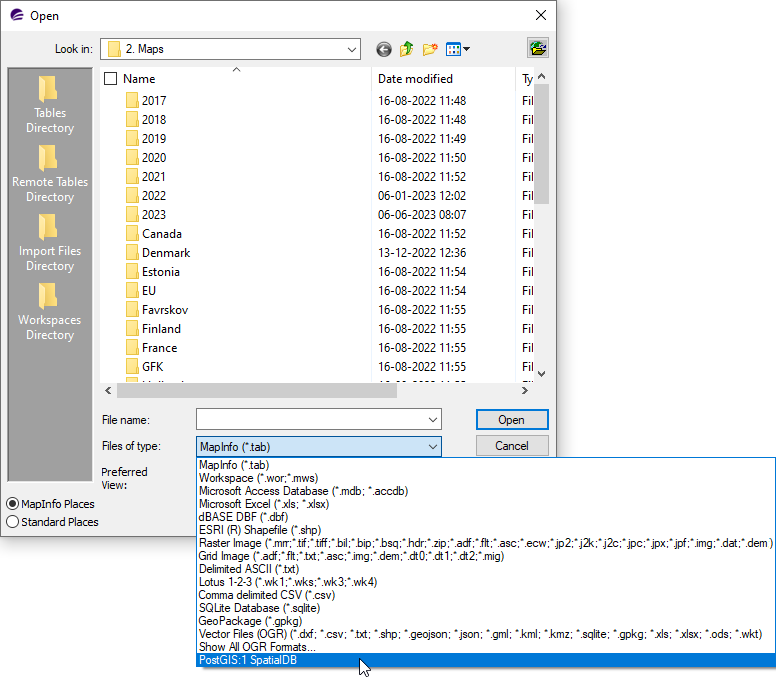Select the Standard Places radio button
Screen dimensions: 776x680
tap(13, 522)
